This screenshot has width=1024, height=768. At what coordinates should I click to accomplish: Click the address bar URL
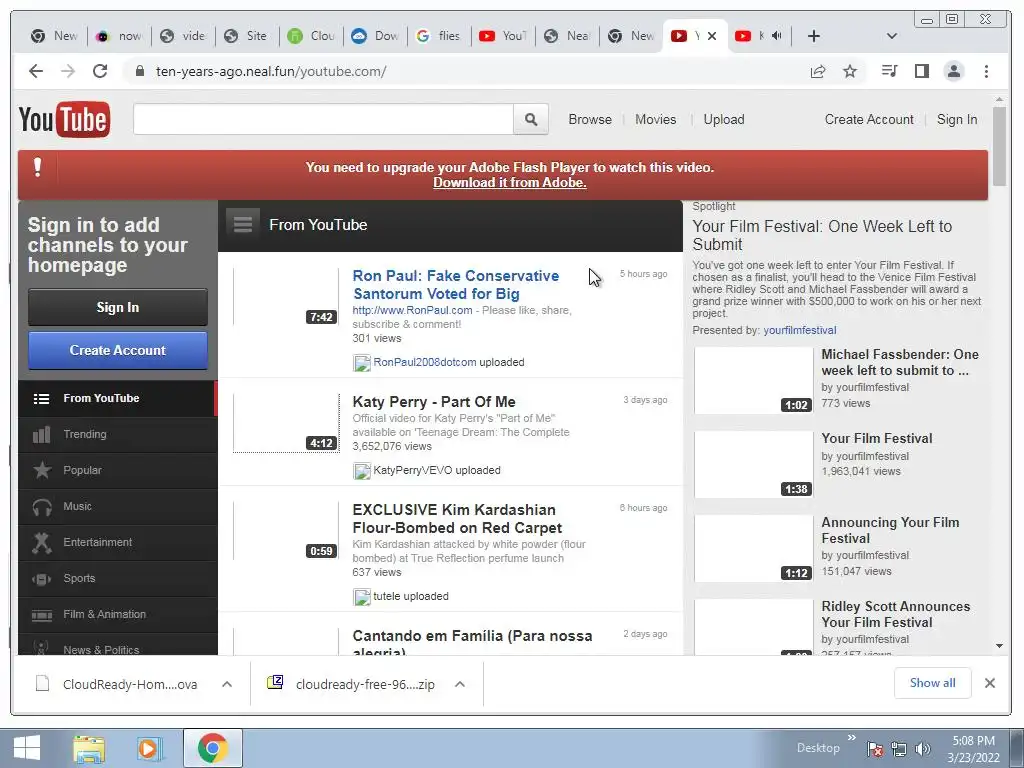(x=271, y=71)
